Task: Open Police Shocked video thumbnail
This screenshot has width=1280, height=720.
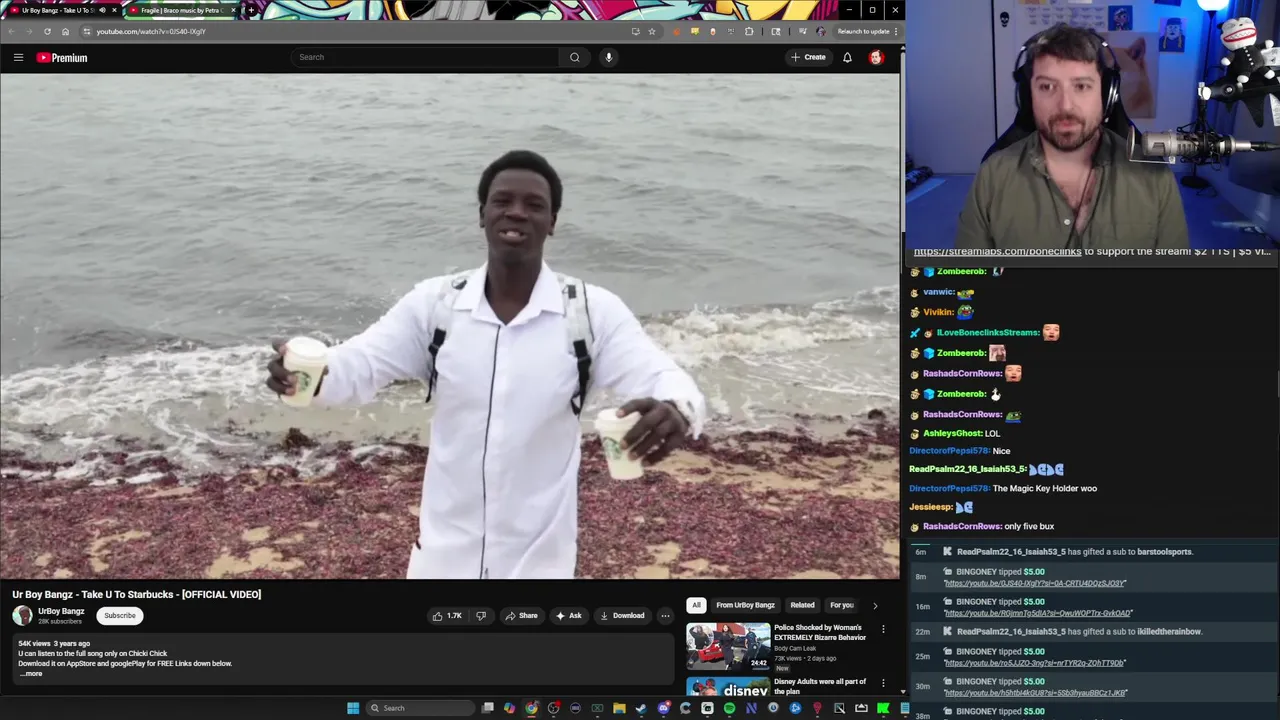Action: [728, 646]
